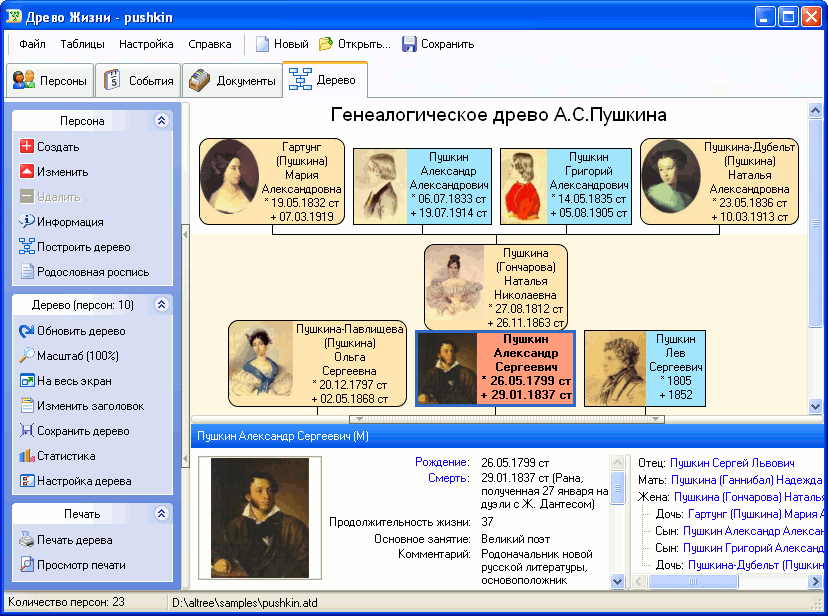Click the Сохранить floppy disk toolbar icon
This screenshot has width=828, height=616.
tap(409, 44)
